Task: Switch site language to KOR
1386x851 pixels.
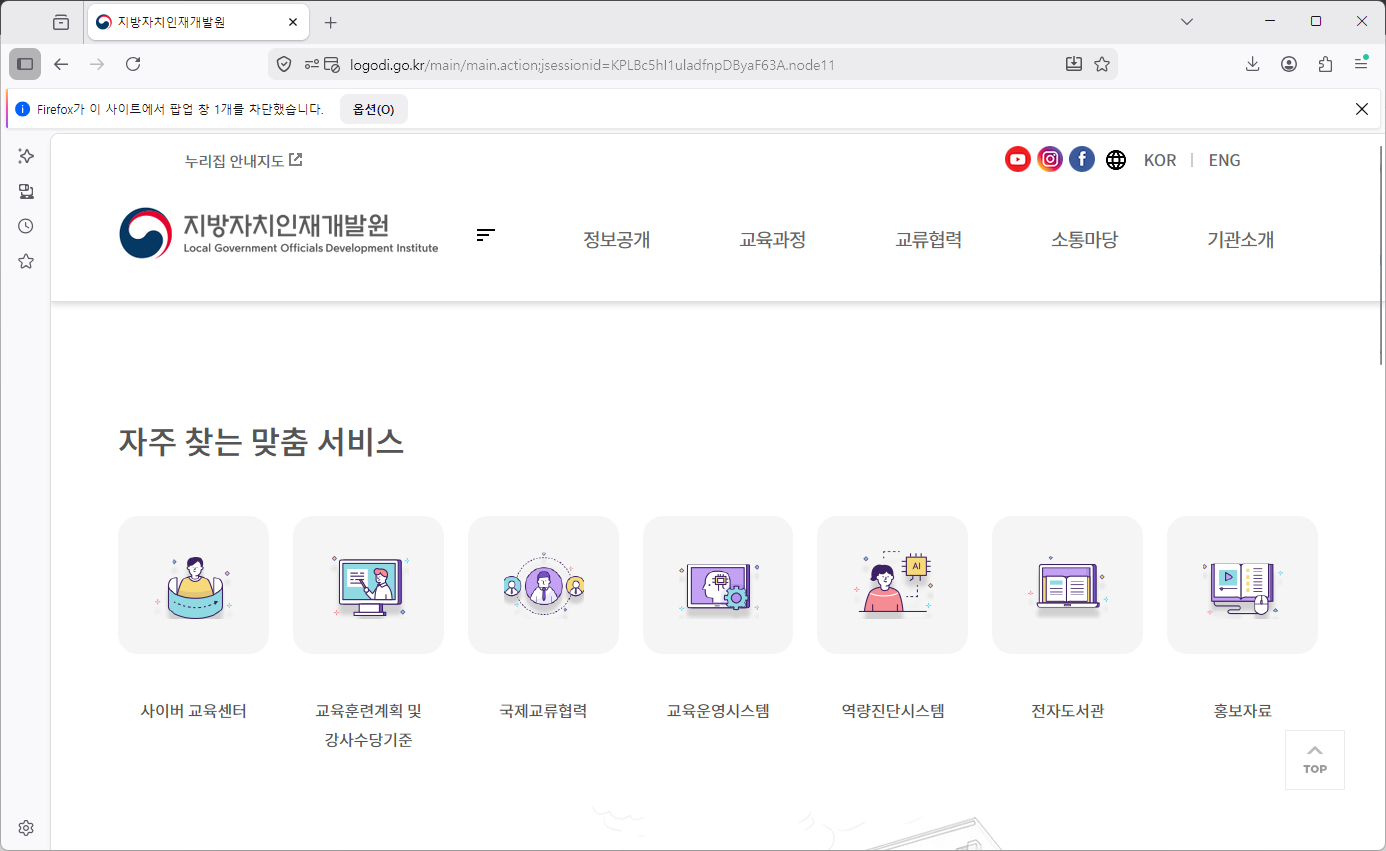Action: point(1160,160)
